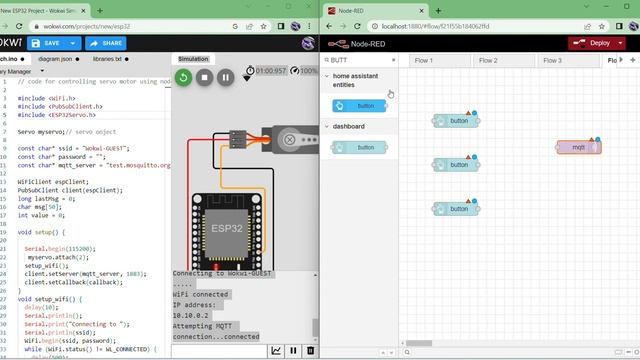
Task: Select the top button node on canvas
Action: (x=456, y=121)
